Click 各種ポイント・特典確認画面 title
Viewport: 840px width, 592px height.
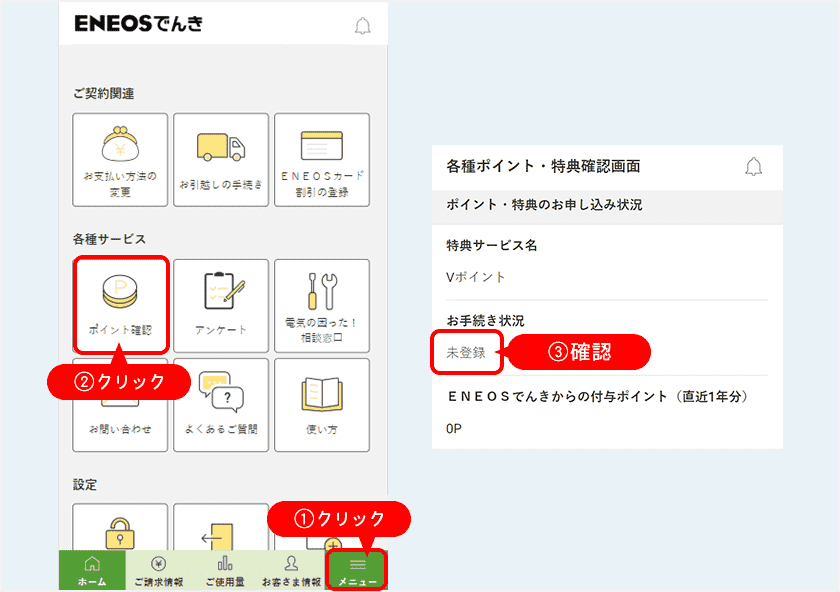[543, 167]
